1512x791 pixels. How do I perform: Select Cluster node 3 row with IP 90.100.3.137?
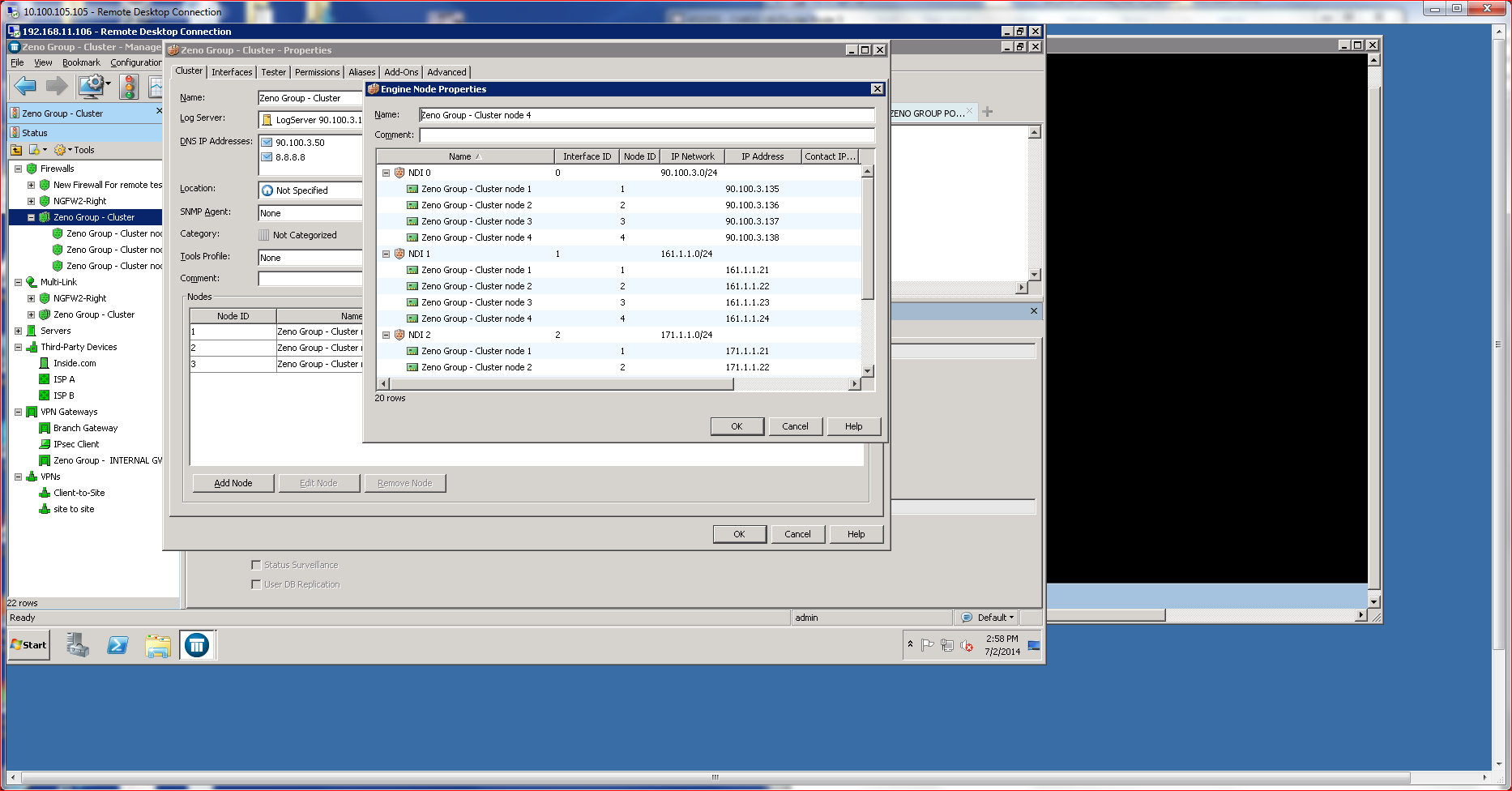[620, 221]
